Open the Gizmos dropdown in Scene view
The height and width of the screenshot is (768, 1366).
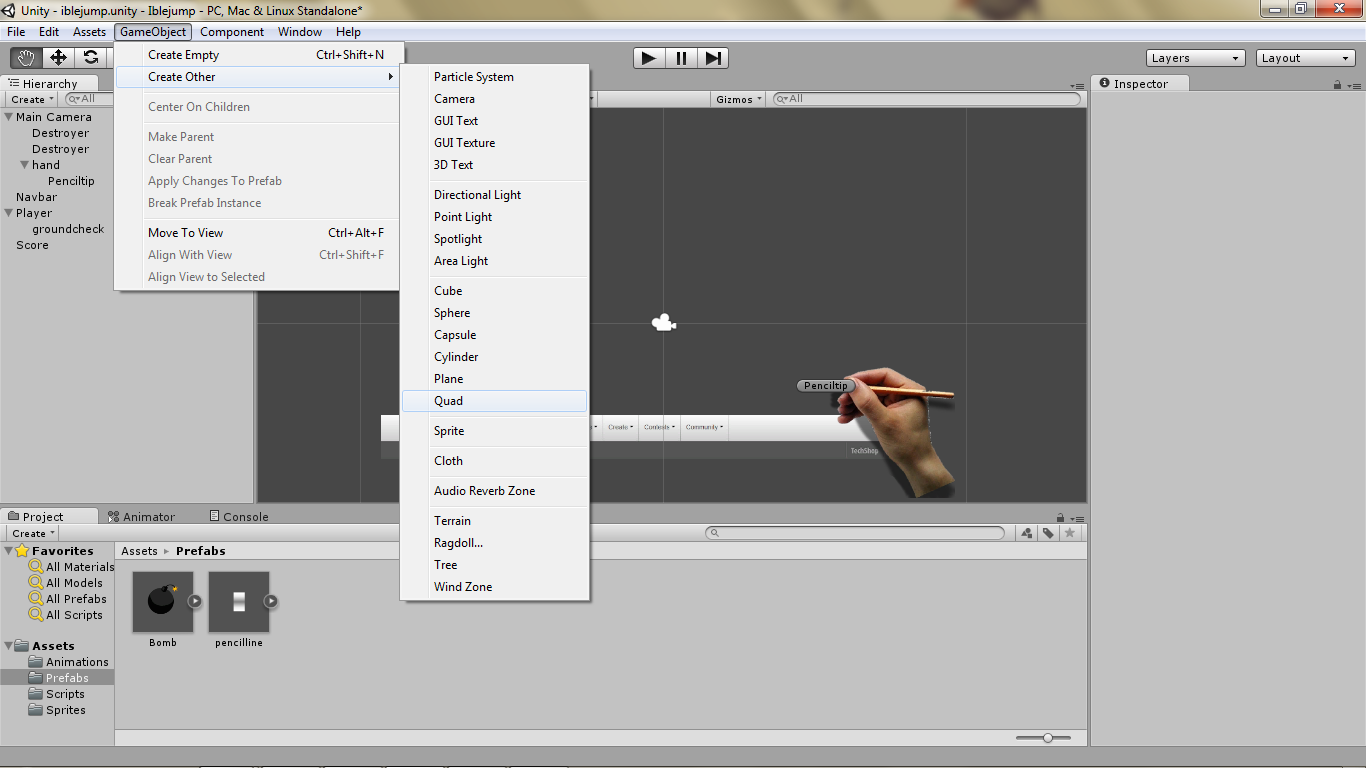point(739,99)
